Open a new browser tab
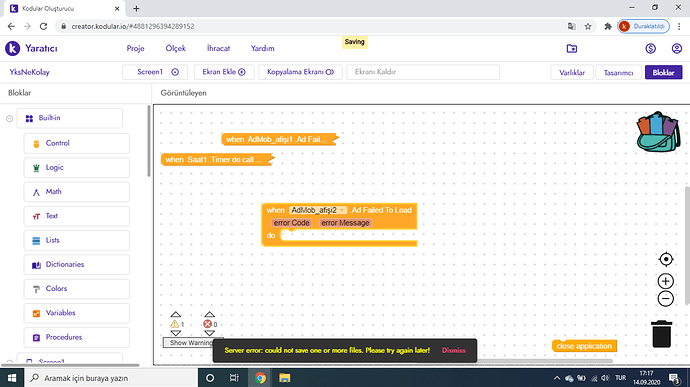The width and height of the screenshot is (690, 387). point(136,8)
